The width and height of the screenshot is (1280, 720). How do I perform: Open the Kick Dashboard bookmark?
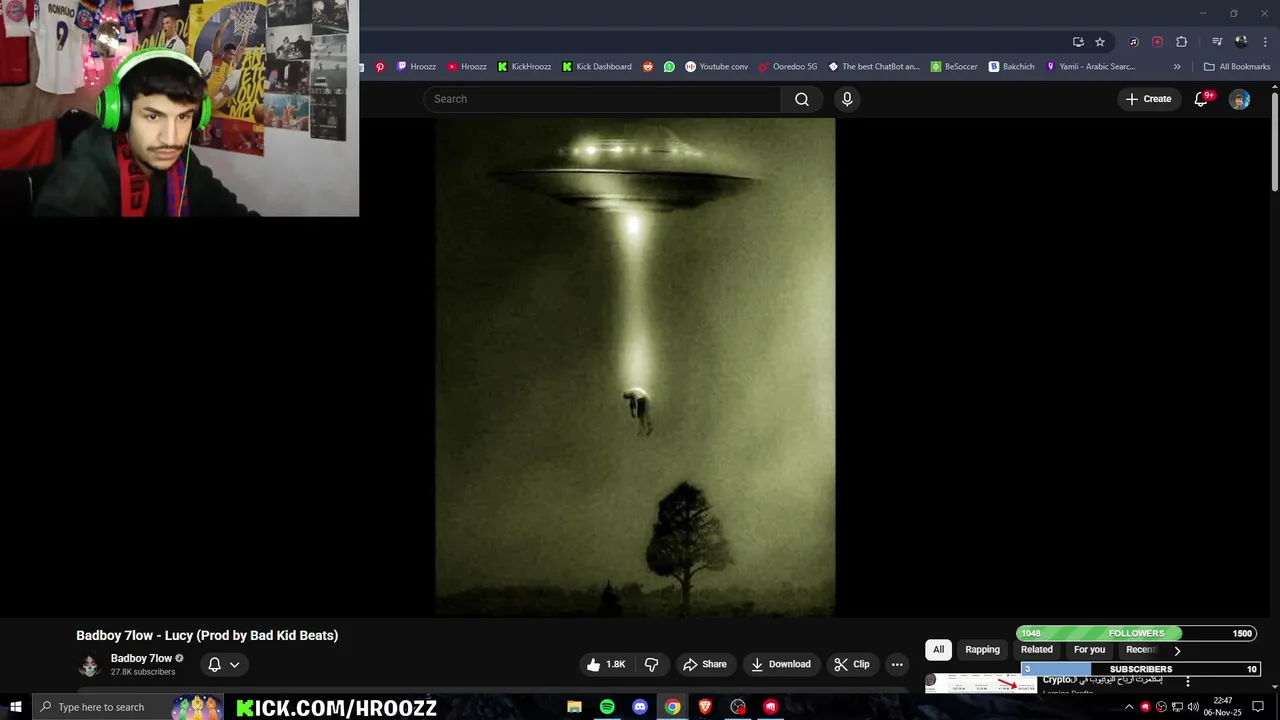(597, 67)
